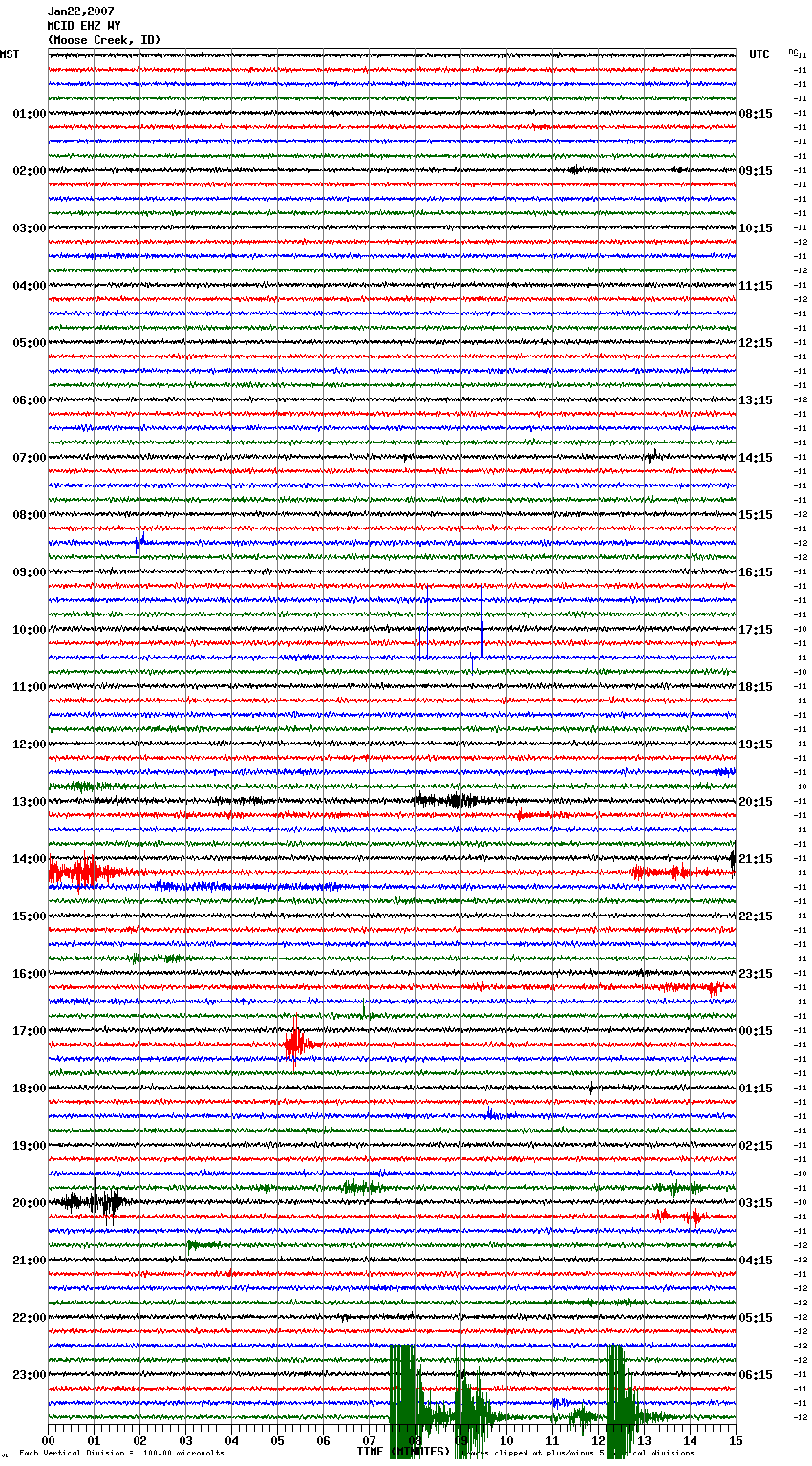812x1466 pixels.
Task: Click the red burst on the 17:15 trace
Action: (298, 1043)
